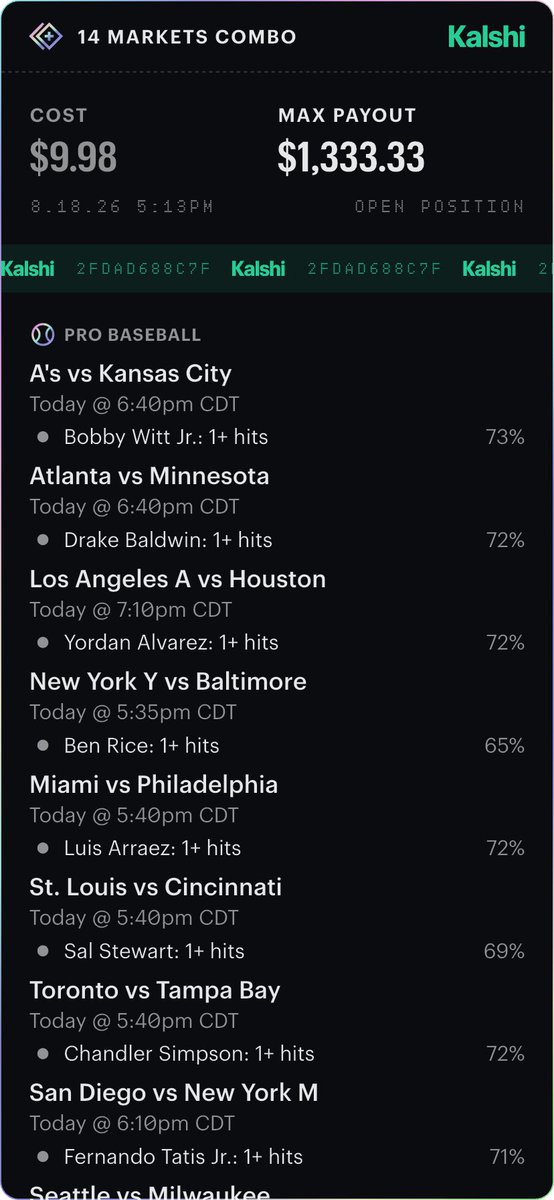
Task: Click the 73% odds for Bobby Witt Jr.
Action: click(x=505, y=437)
